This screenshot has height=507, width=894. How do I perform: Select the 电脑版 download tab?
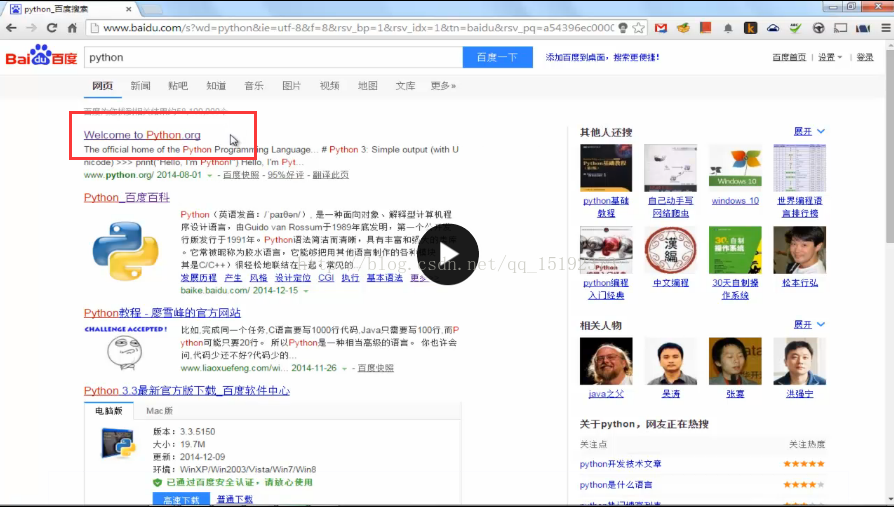coord(109,411)
